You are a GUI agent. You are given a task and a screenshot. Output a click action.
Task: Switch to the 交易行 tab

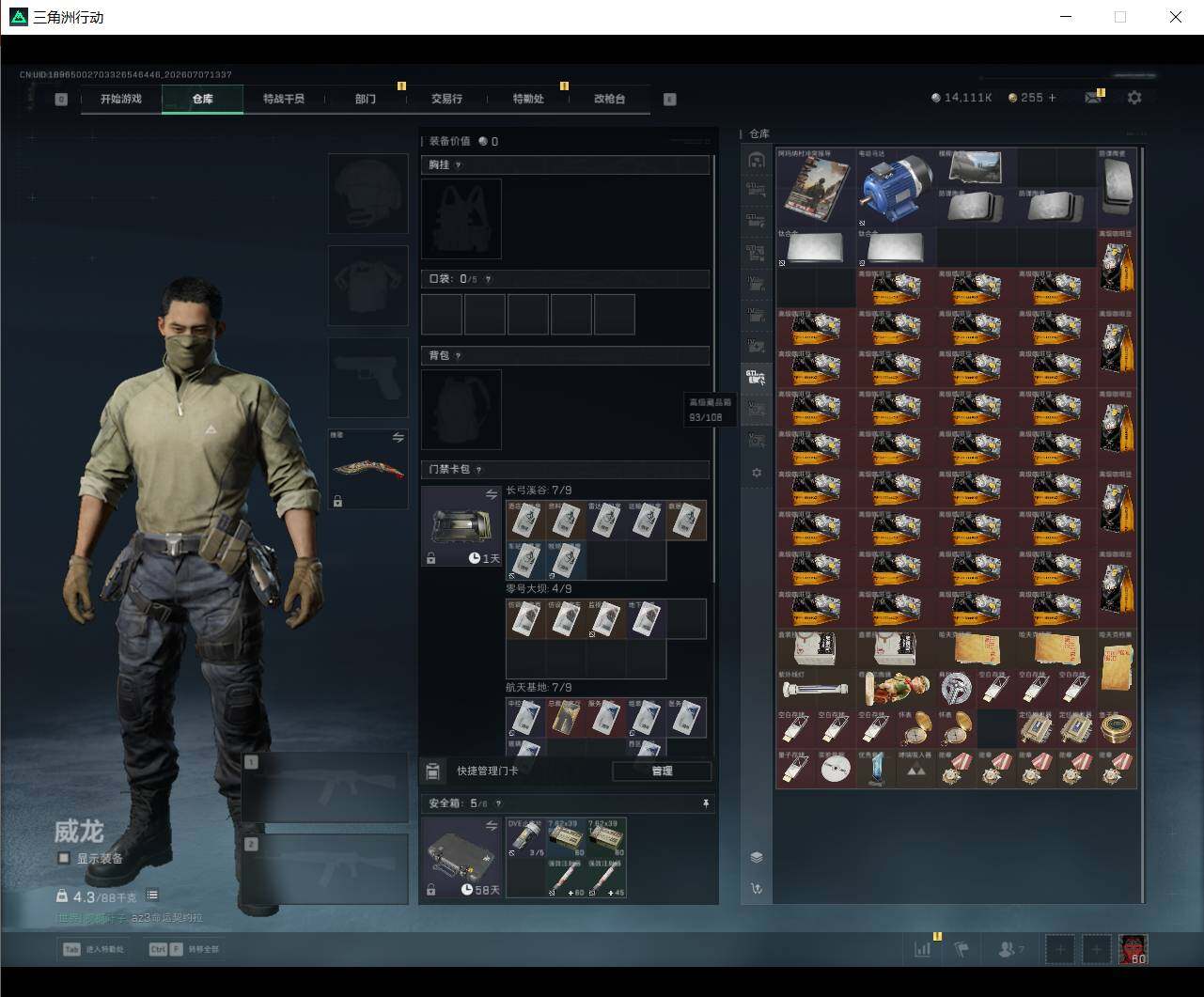[446, 99]
